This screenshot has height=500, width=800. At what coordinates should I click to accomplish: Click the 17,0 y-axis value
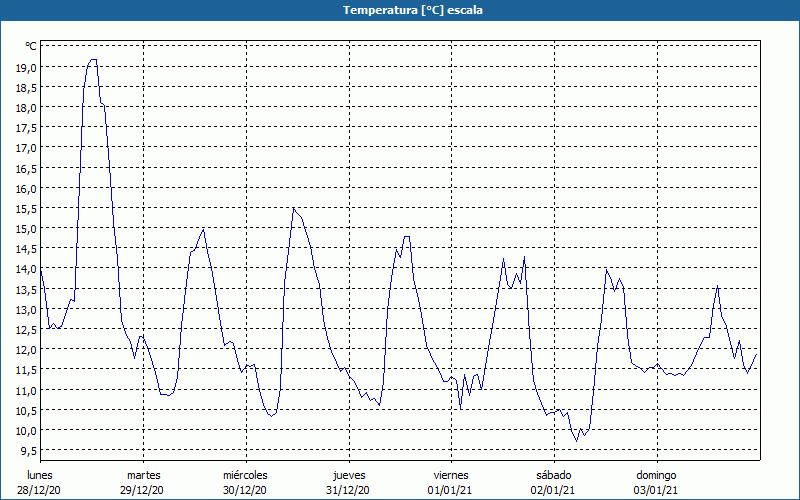(x=27, y=148)
